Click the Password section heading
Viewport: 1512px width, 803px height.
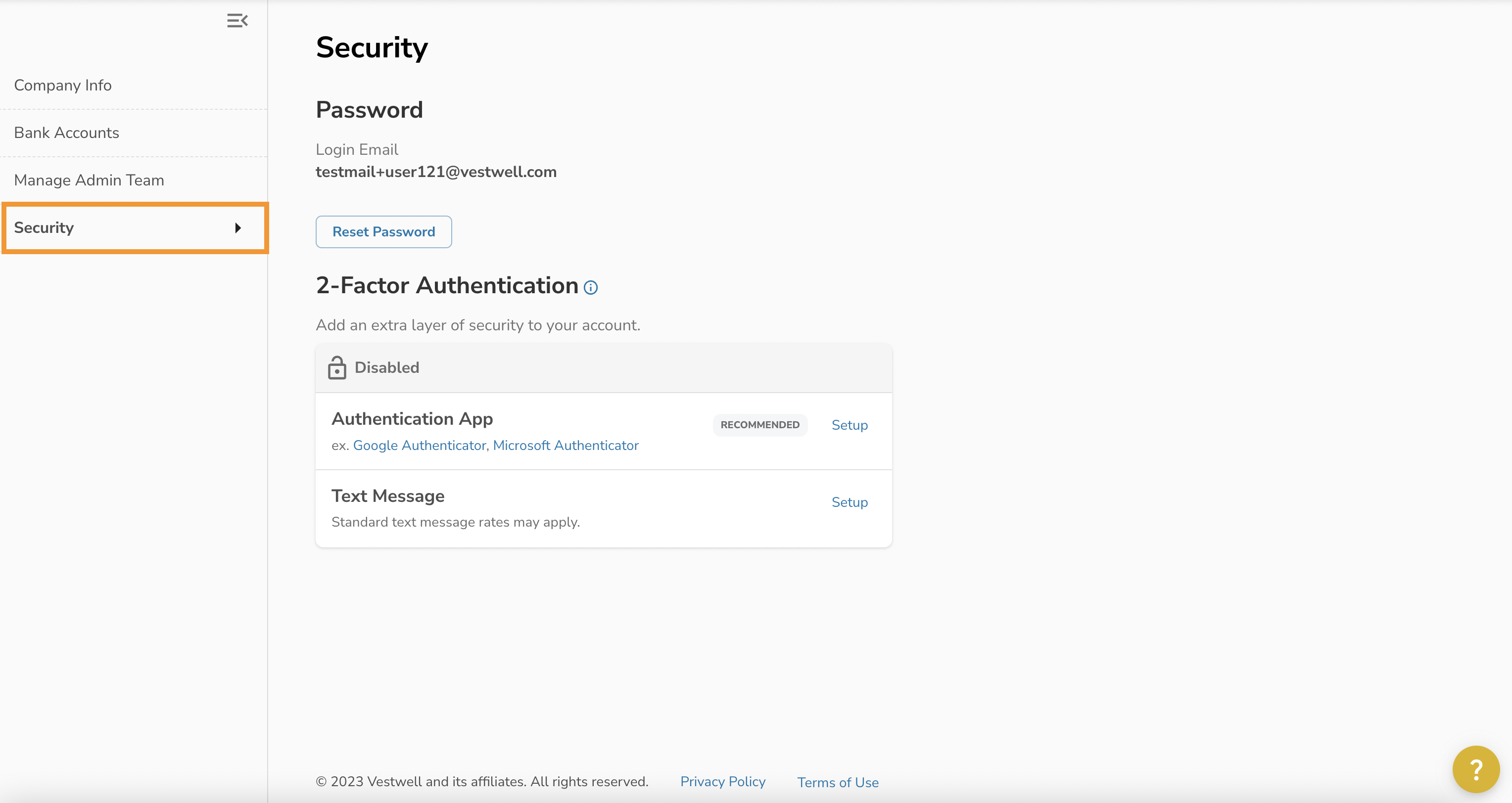369,110
